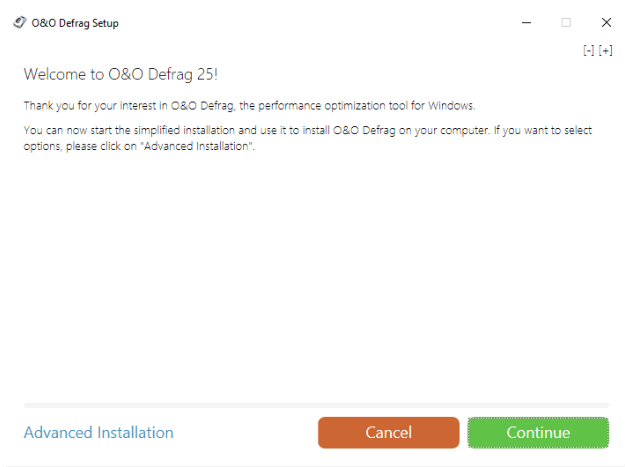Click the "You can now start" paragraph
This screenshot has width=627, height=467.
click(x=308, y=138)
